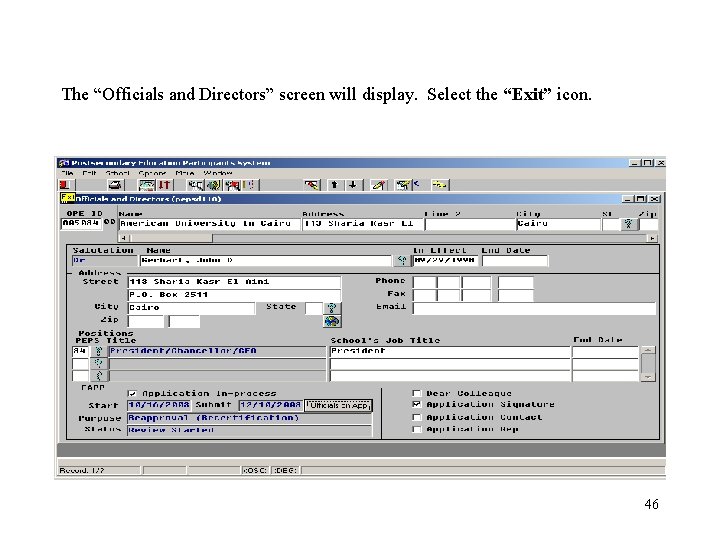Open the second row PEPS Title lookup
This screenshot has height=540, width=720.
98,364
